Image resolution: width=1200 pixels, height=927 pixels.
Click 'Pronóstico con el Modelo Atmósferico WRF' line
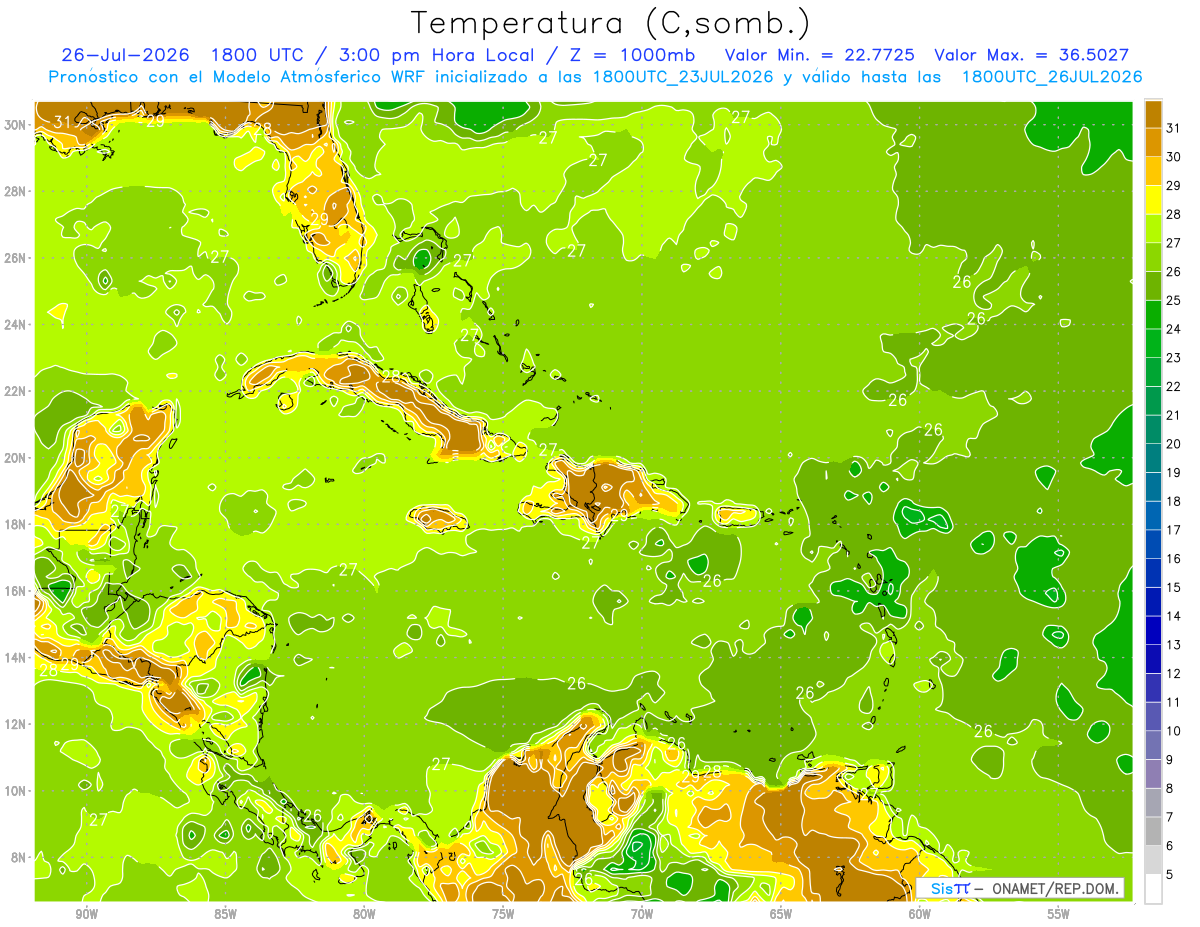click(x=595, y=77)
